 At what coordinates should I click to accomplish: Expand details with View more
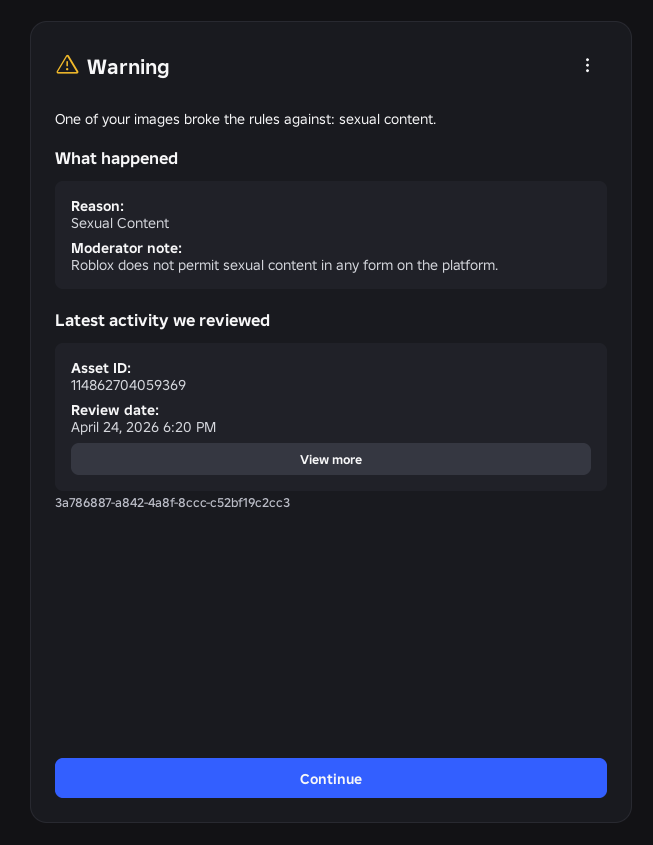pyautogui.click(x=330, y=460)
